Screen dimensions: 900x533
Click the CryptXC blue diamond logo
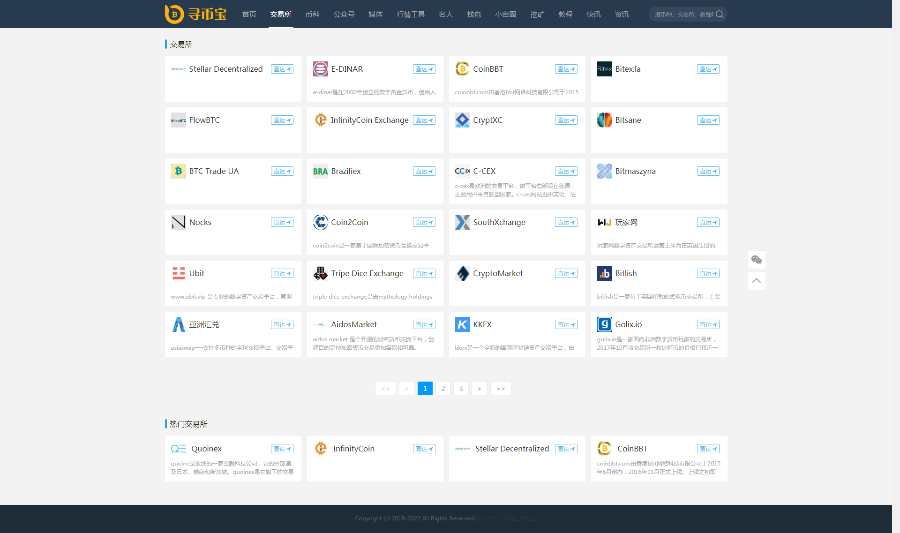click(x=462, y=120)
